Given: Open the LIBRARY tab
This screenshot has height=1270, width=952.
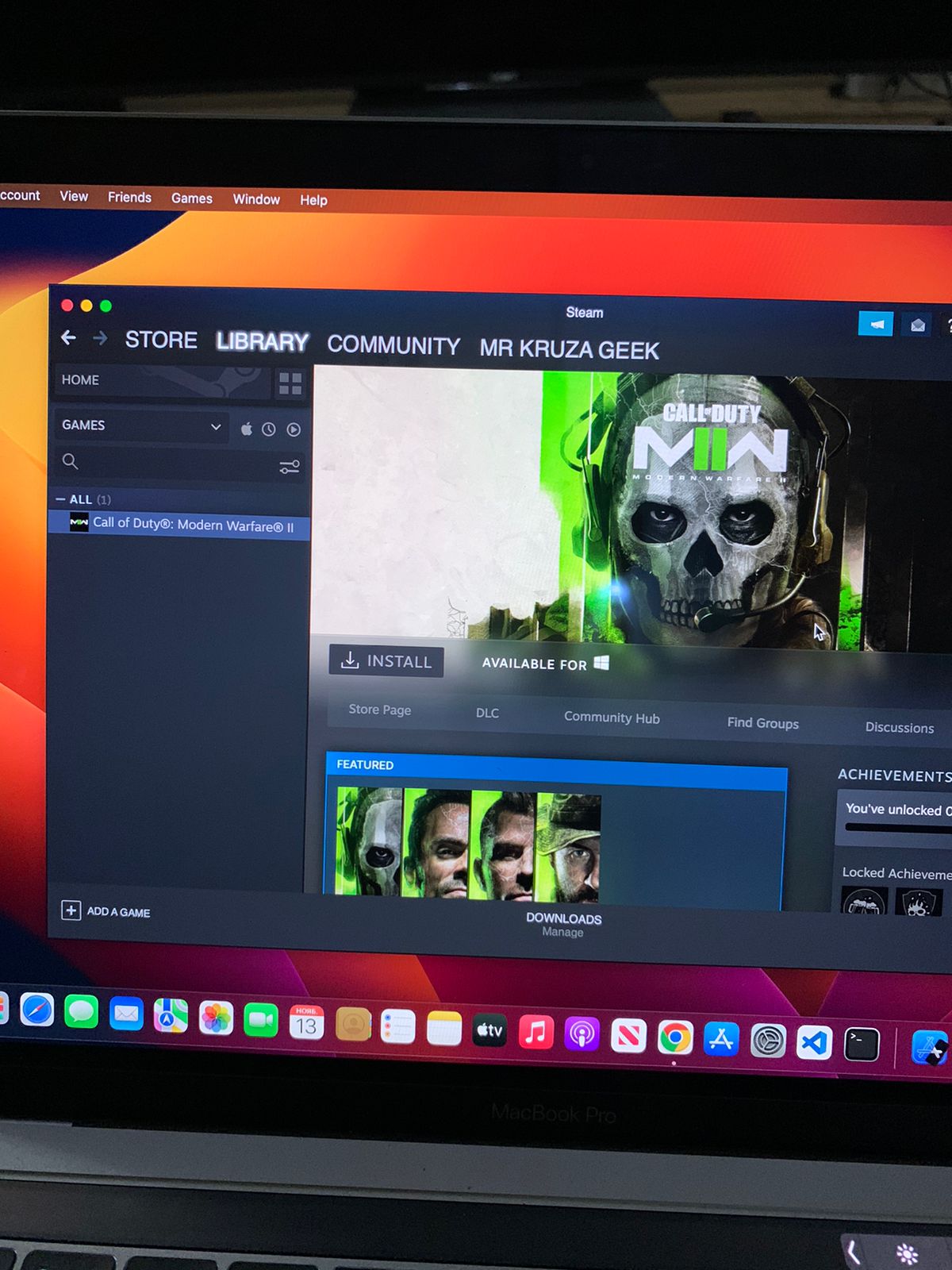Looking at the screenshot, I should [262, 342].
